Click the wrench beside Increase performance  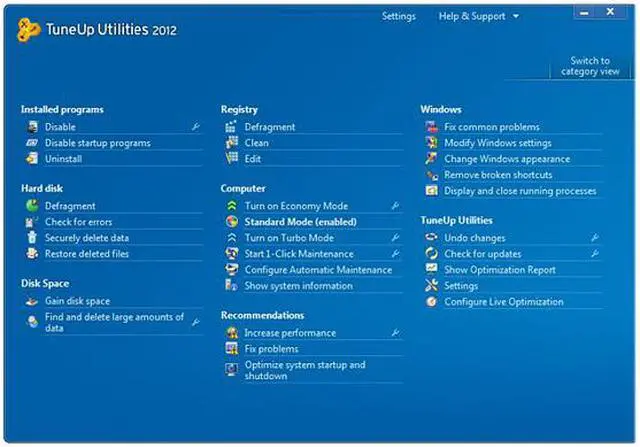point(395,333)
